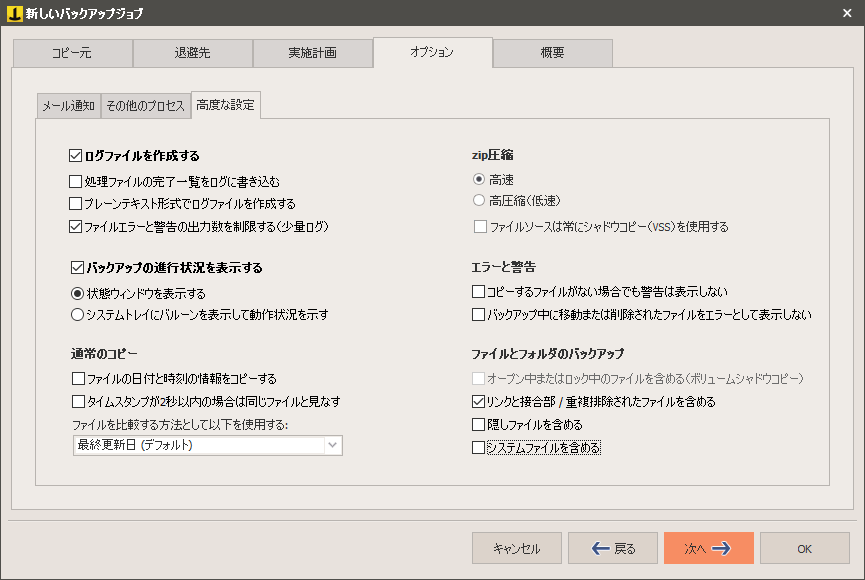
Task: Switch to the コピー元 tab
Action: [x=72, y=53]
